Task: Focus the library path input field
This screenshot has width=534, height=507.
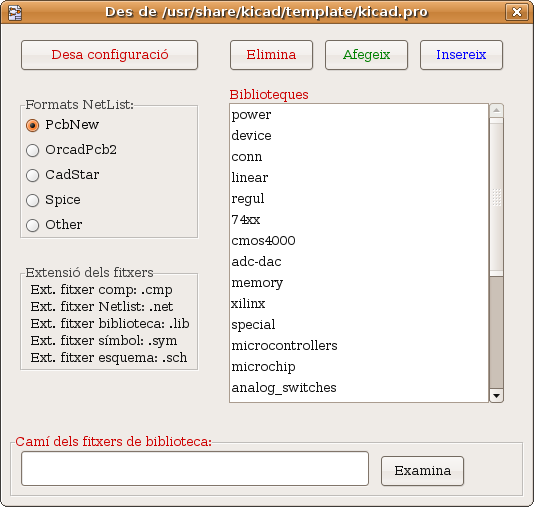Action: point(195,469)
